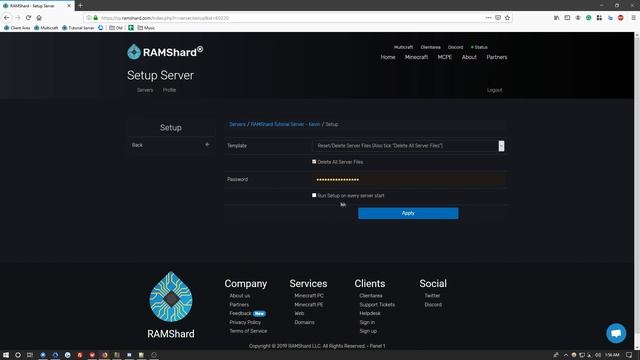This screenshot has height=360, width=640.
Task: Open the Terms of Service footer link
Action: [248, 331]
